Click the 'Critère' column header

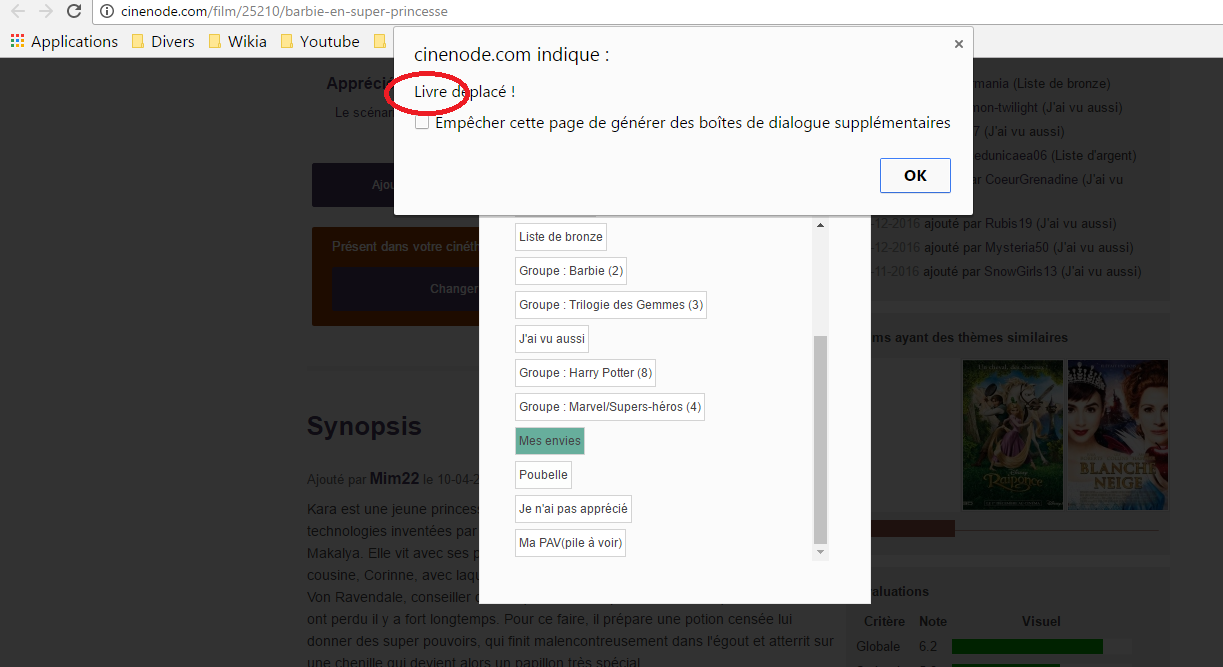pos(884,621)
